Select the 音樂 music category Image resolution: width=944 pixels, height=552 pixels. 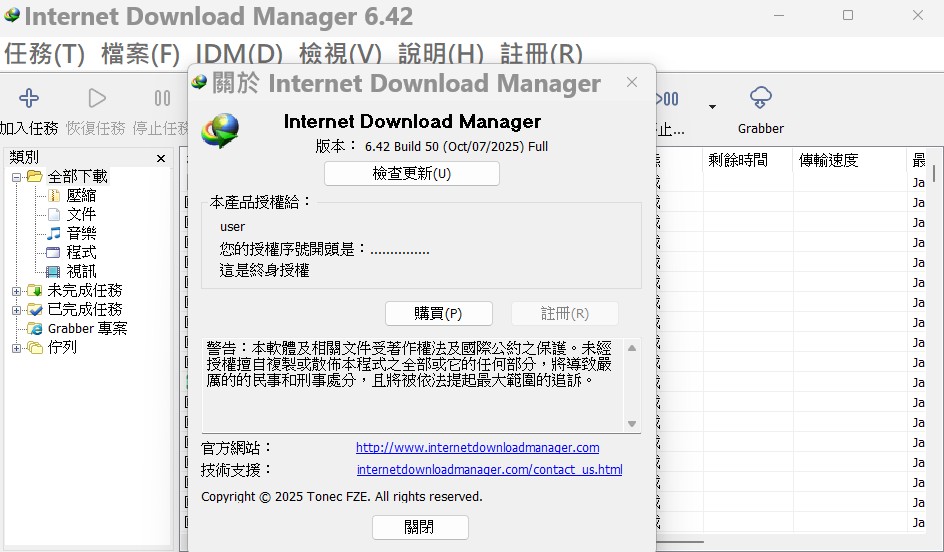80,233
